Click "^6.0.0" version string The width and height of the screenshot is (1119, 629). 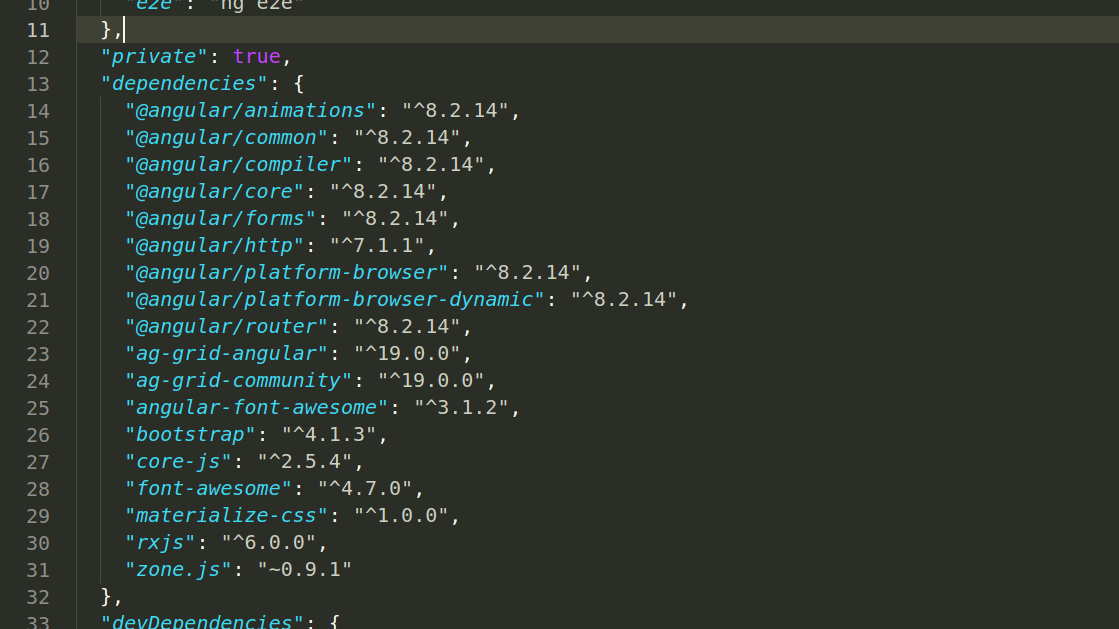(x=269, y=543)
